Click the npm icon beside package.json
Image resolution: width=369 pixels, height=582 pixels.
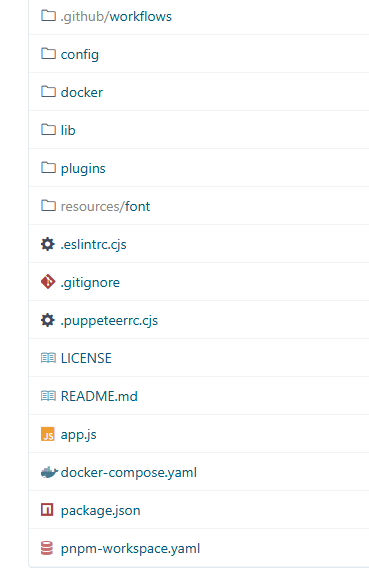point(47,510)
